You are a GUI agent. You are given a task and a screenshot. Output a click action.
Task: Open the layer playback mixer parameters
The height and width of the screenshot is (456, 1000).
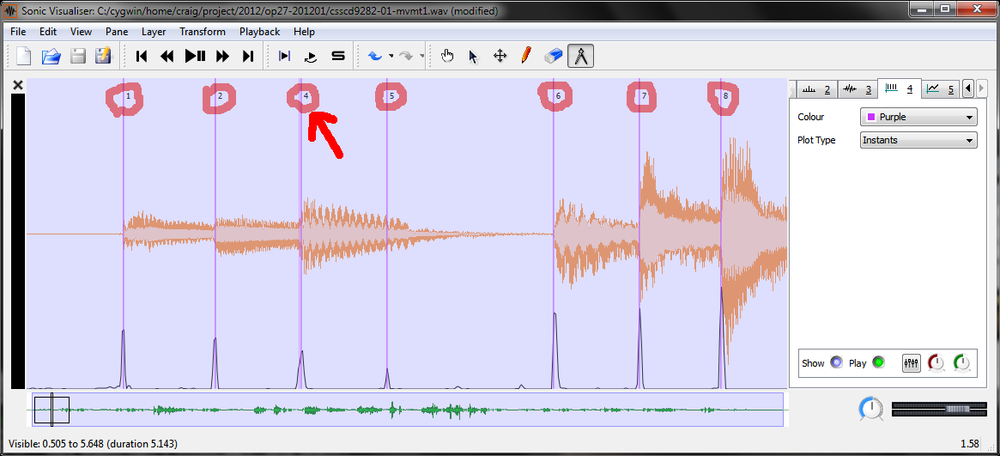[911, 363]
